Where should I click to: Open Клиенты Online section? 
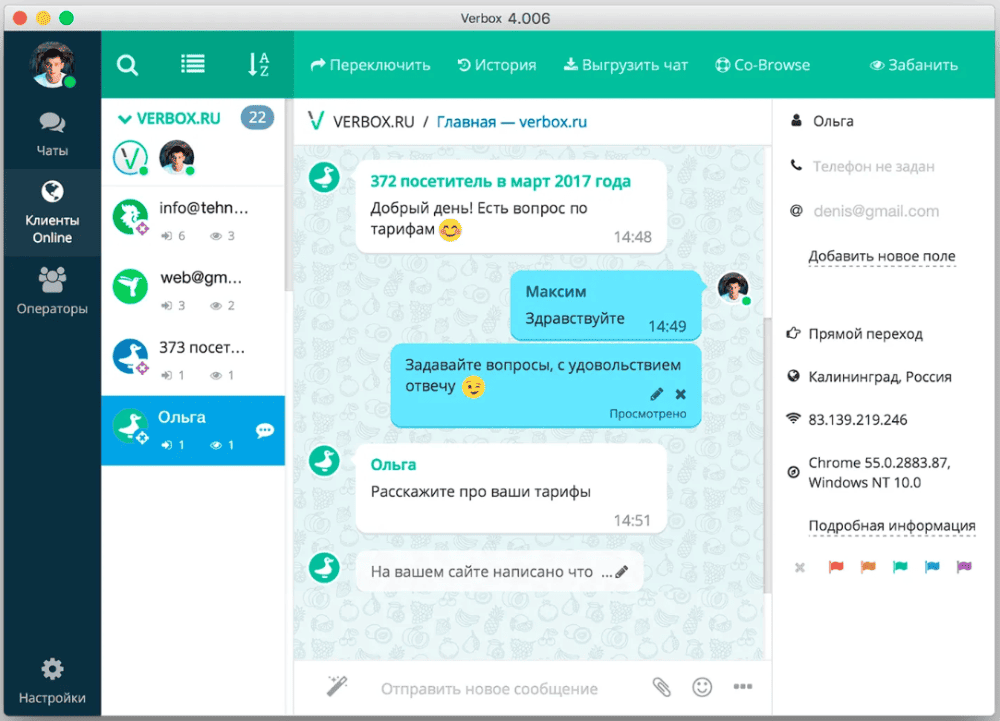(x=52, y=212)
